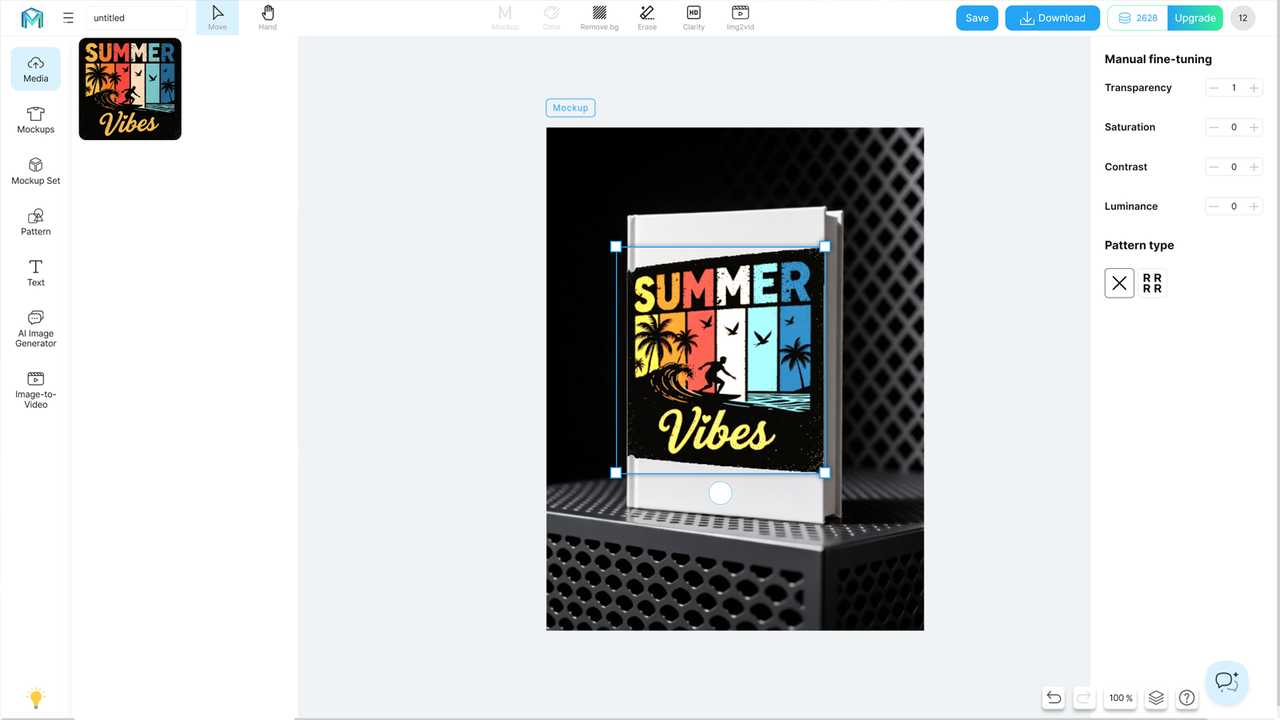Screen dimensions: 1280x720
Task: Open the chat support bubble
Action: tap(1227, 682)
